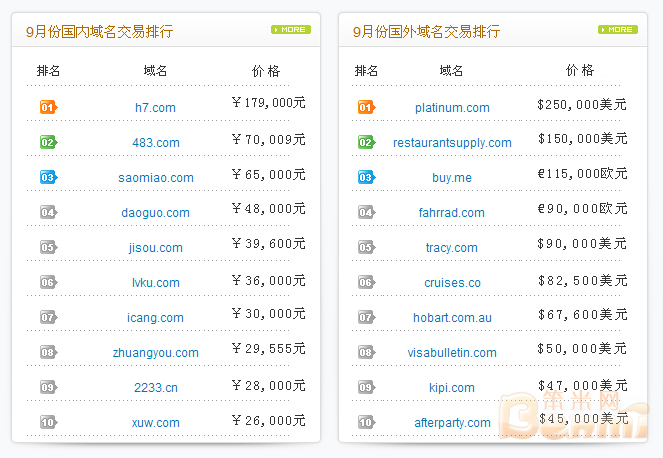This screenshot has height=458, width=663.
Task: Open the h7.com domain link
Action: 155,107
